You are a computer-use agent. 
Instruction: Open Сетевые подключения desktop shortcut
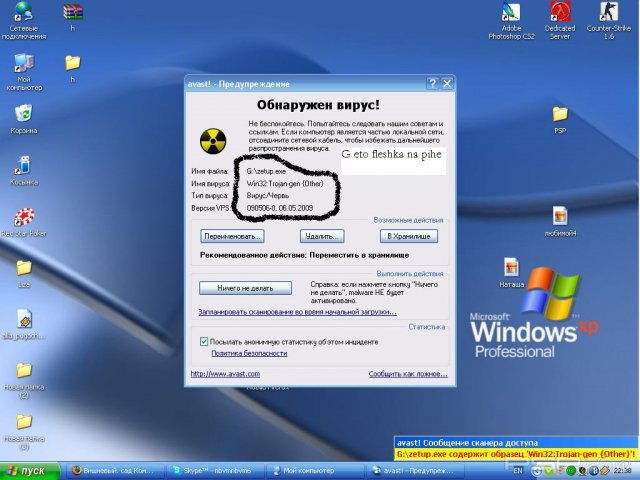click(x=23, y=13)
